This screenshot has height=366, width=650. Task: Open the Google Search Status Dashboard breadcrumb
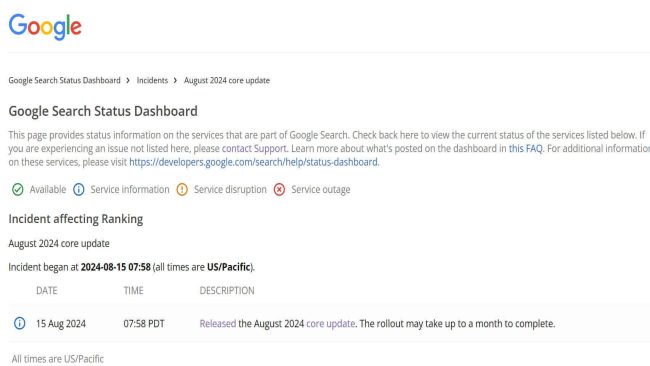coord(64,80)
